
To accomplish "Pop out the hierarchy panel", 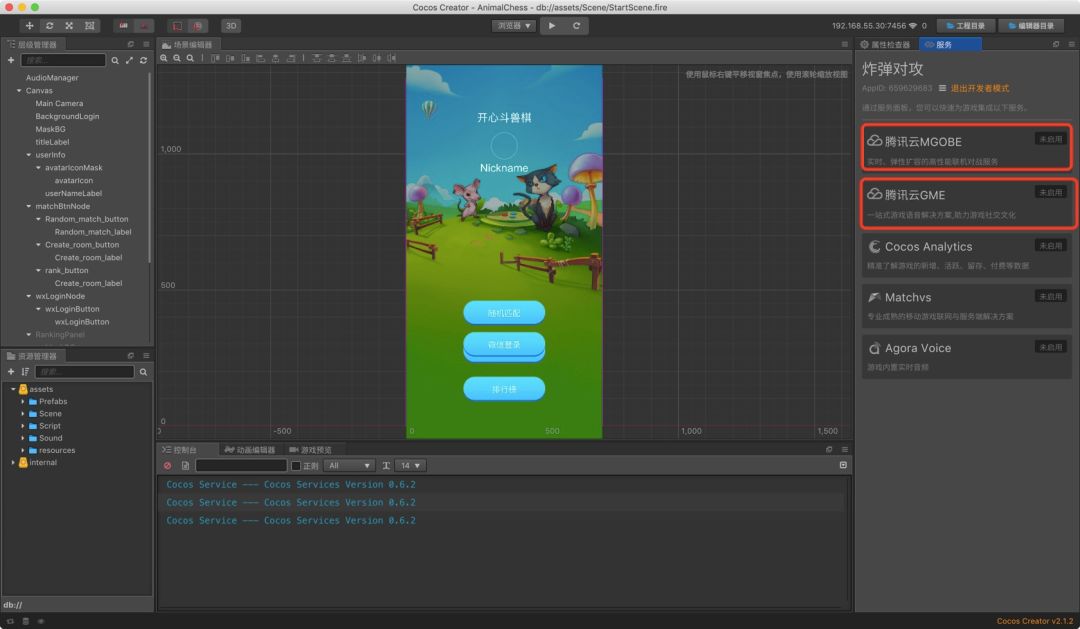I will pos(131,44).
